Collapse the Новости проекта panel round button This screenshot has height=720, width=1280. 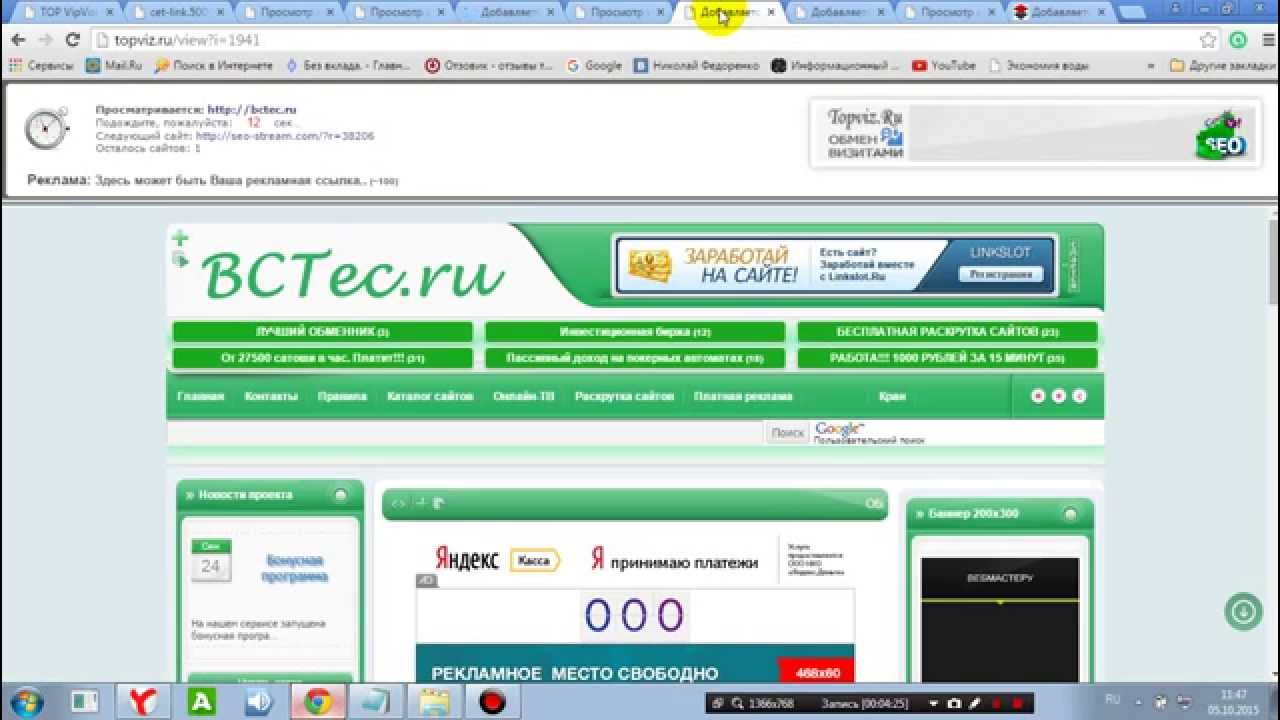pos(341,495)
